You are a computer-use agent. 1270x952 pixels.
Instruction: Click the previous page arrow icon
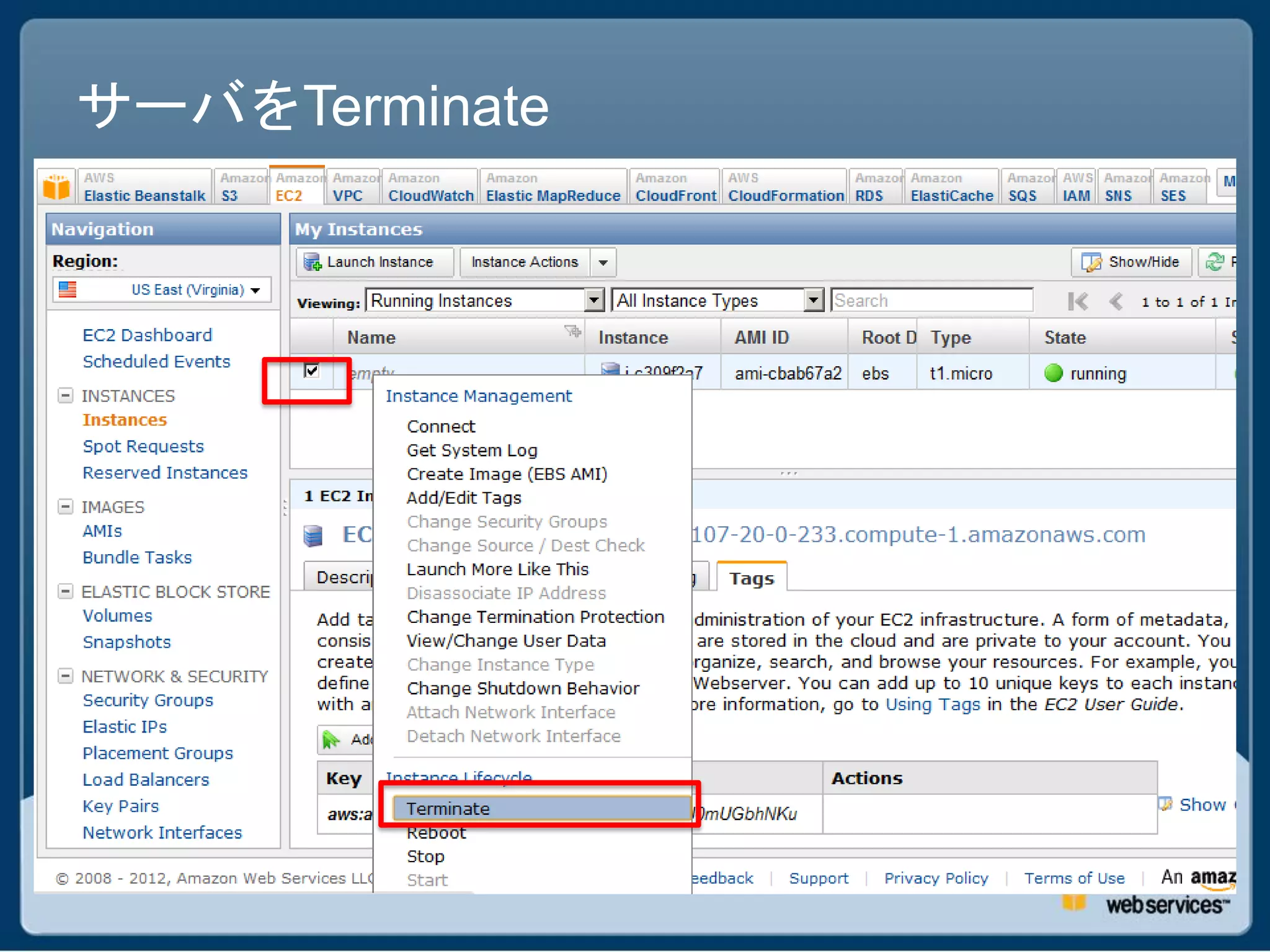[1116, 302]
